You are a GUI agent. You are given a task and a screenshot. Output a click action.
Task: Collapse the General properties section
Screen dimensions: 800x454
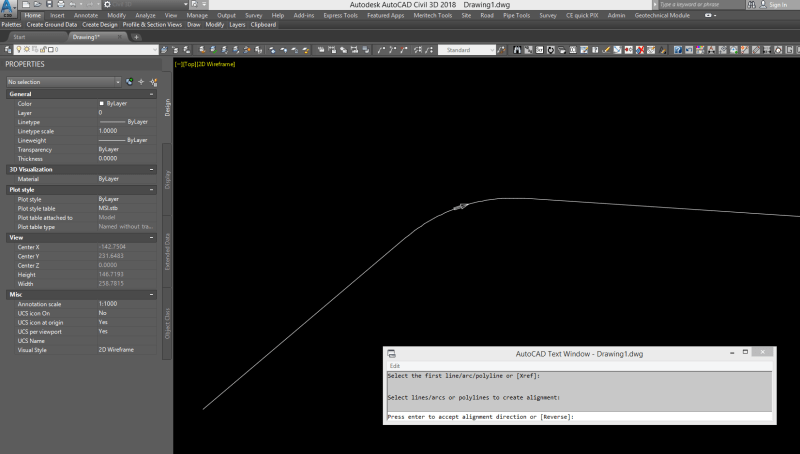[152, 94]
